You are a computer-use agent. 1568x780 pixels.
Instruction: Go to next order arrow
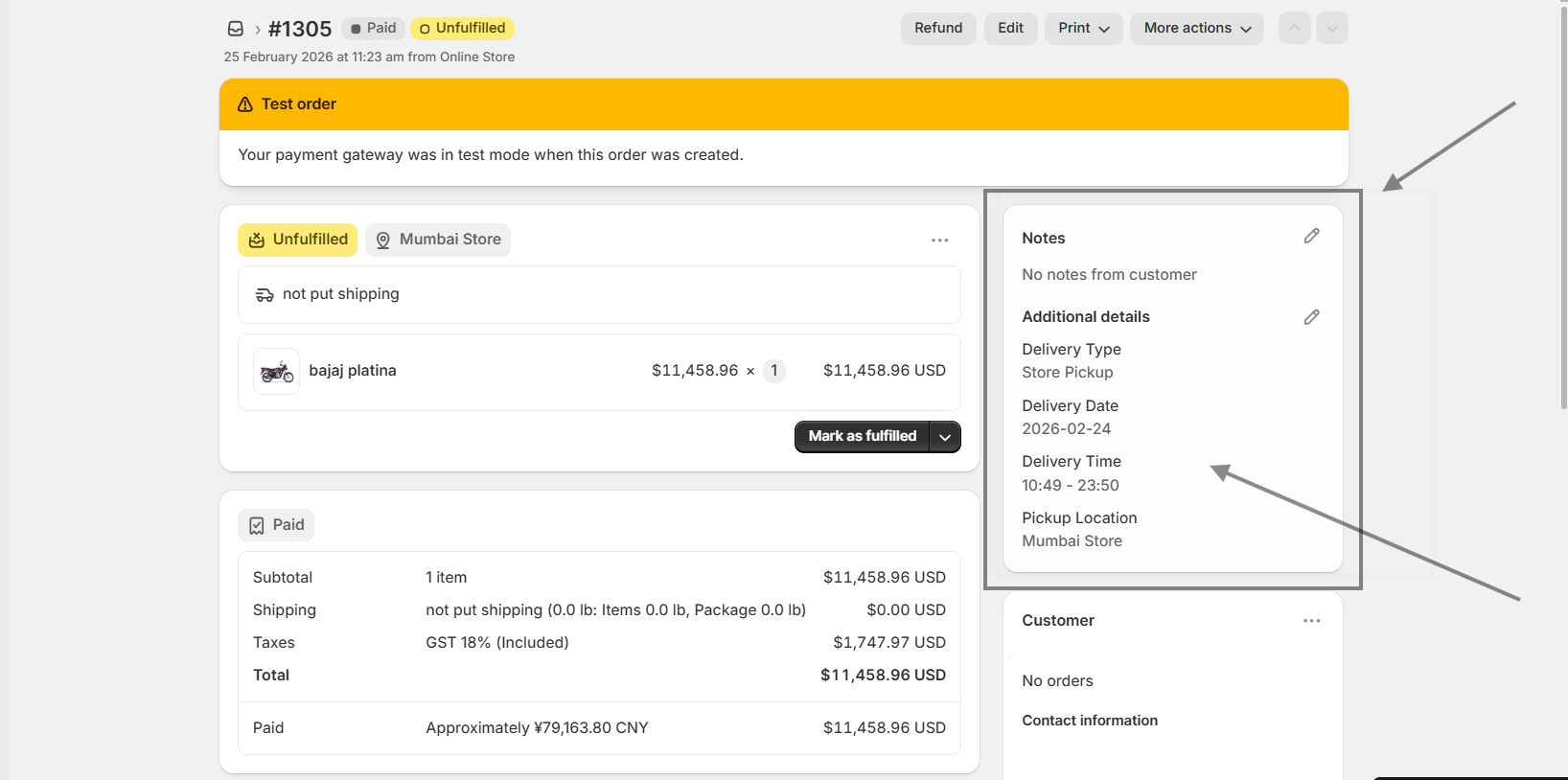click(x=1331, y=28)
